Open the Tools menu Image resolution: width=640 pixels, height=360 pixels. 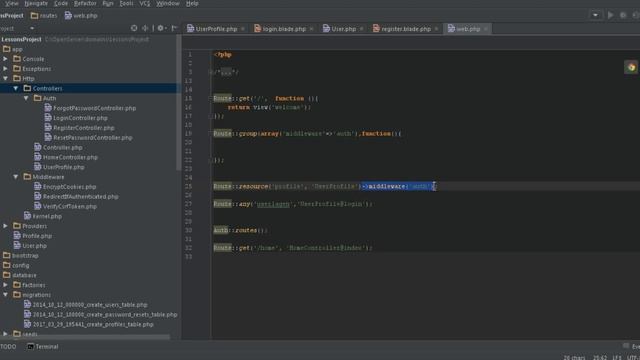(126, 3)
